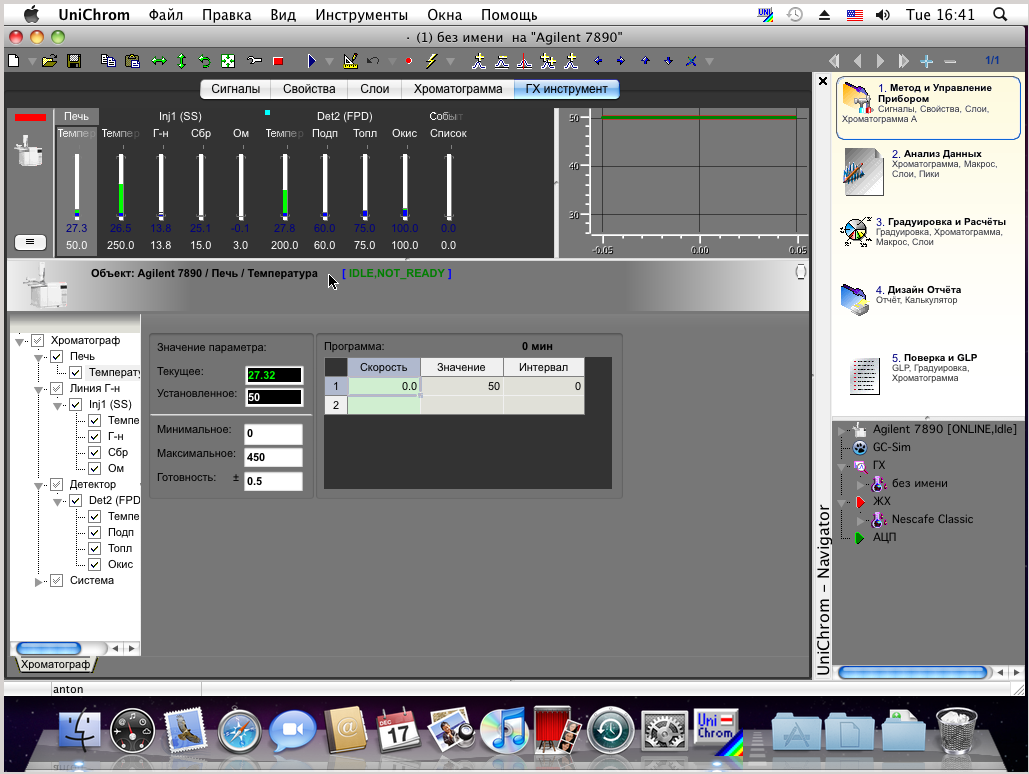The image size is (1029, 774).
Task: Collapse the Печь tree node
Action: tap(39, 358)
